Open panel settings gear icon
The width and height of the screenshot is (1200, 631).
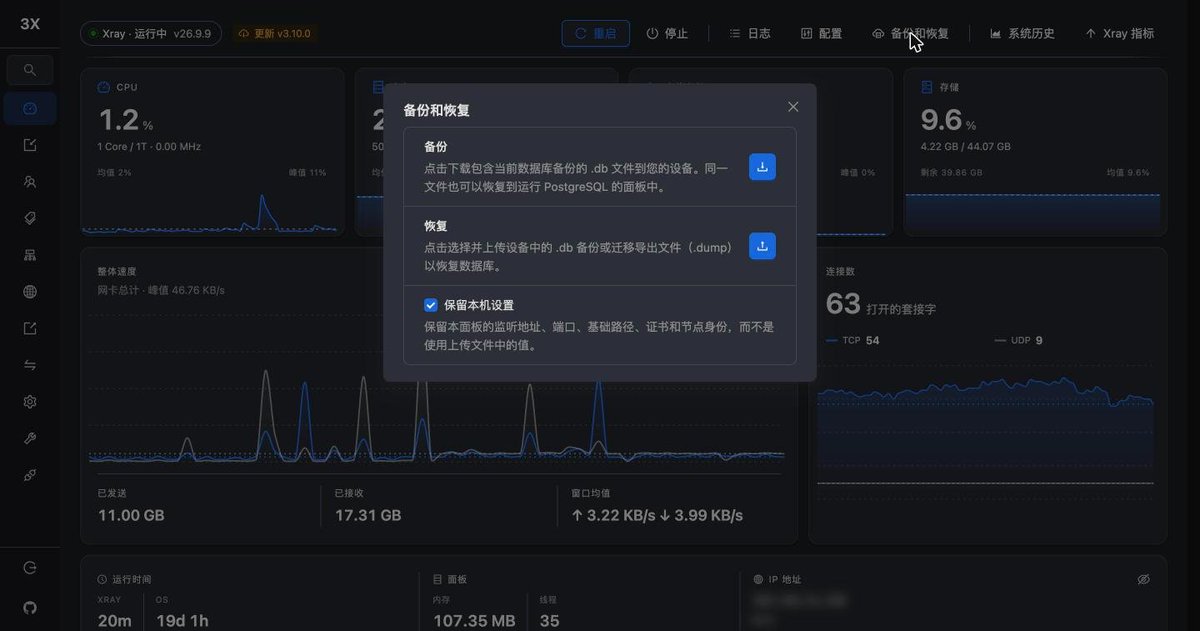(30, 402)
